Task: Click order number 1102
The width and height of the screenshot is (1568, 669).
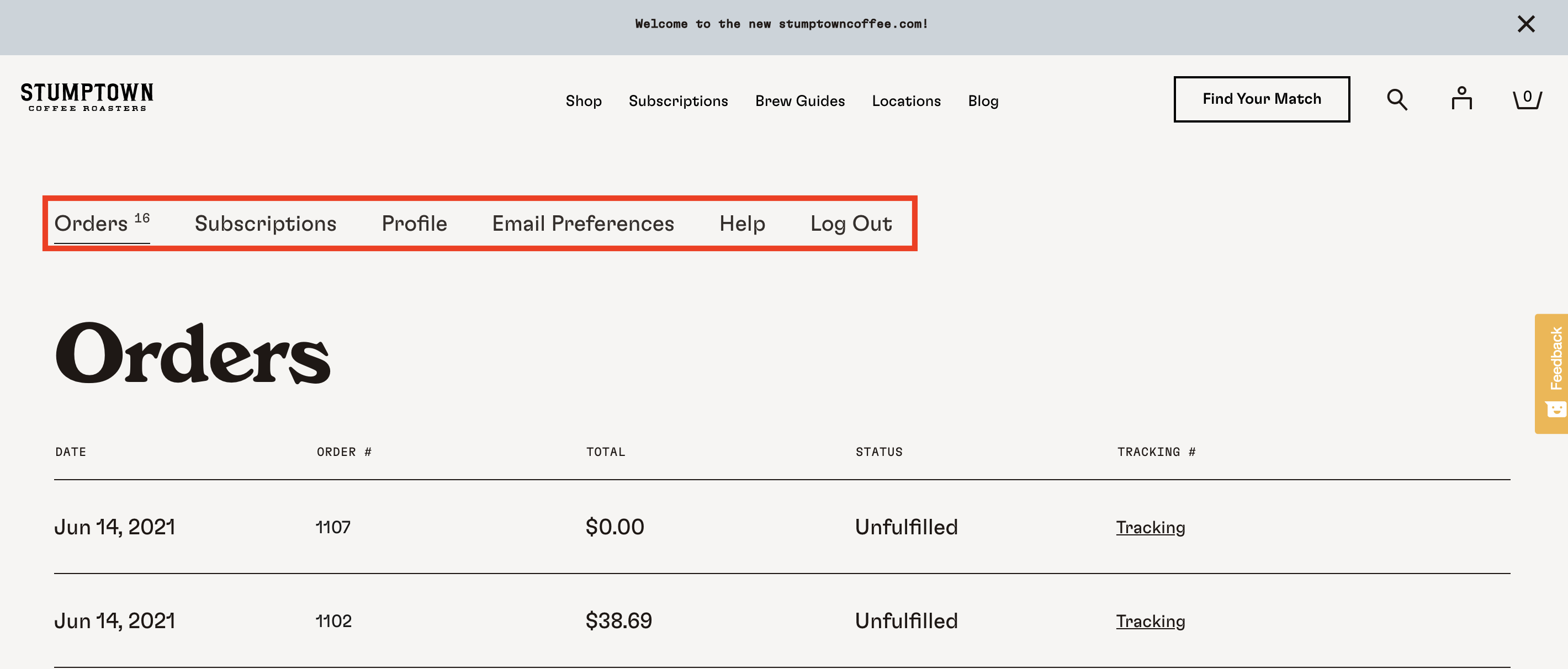Action: pyautogui.click(x=333, y=621)
